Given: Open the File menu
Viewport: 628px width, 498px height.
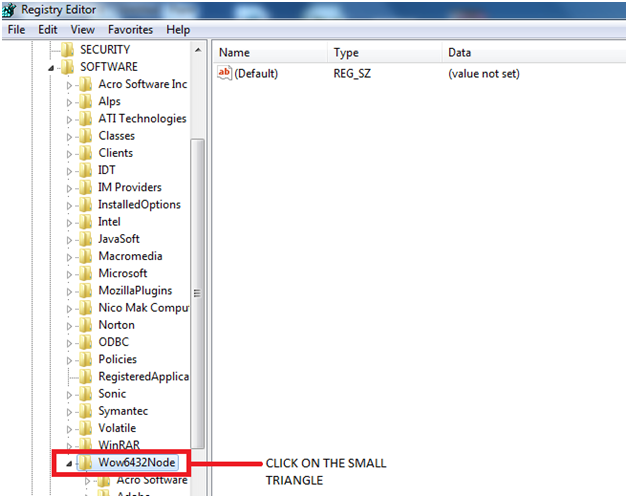Looking at the screenshot, I should tap(17, 30).
